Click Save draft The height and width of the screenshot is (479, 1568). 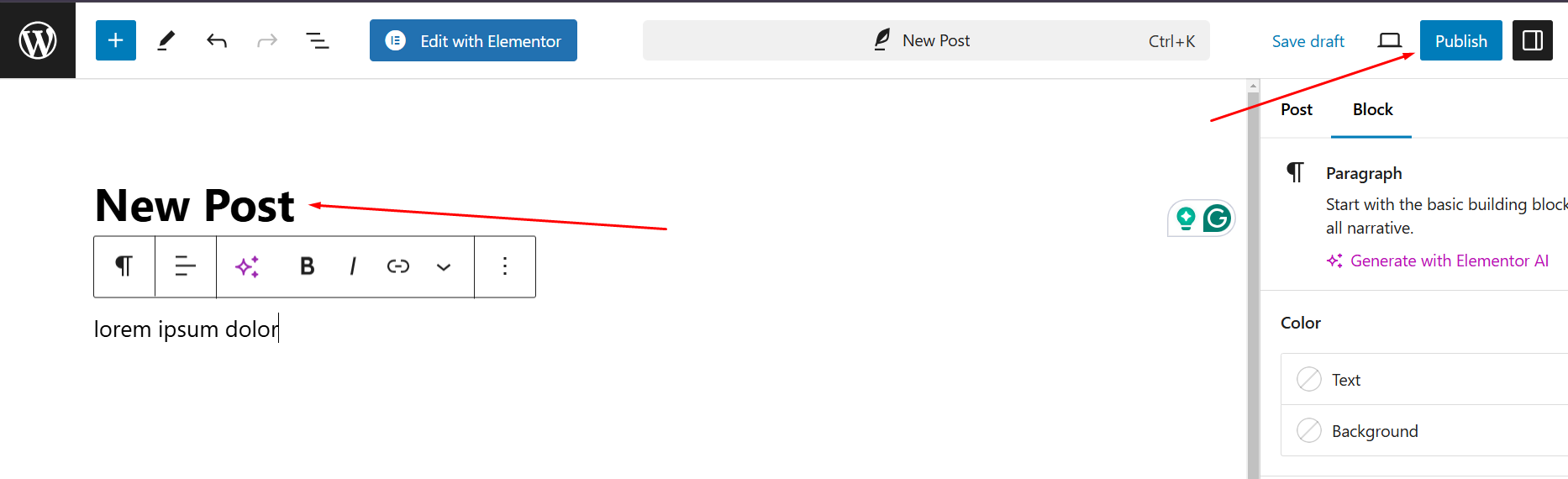point(1308,41)
